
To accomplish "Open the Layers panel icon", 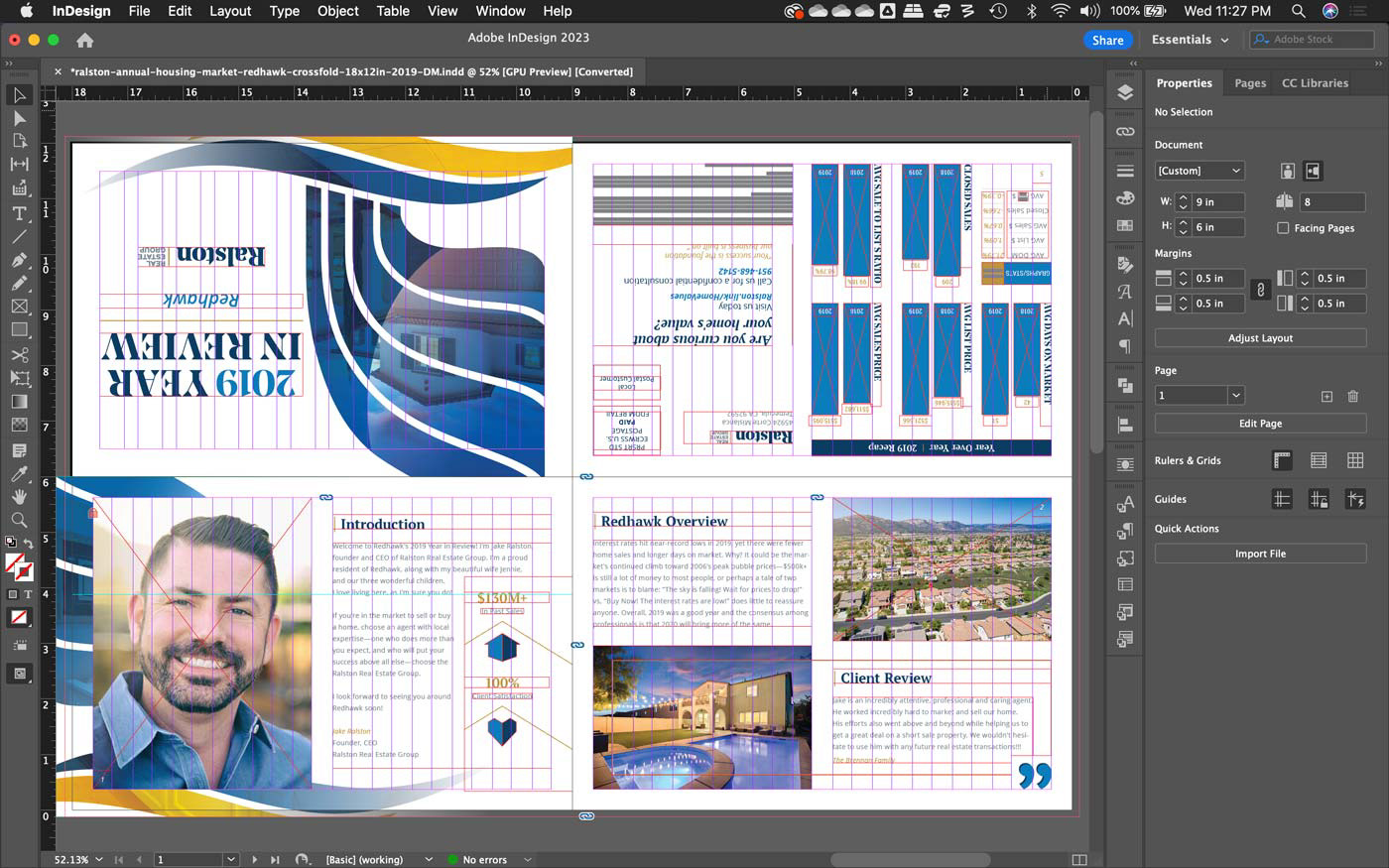I will (x=1124, y=92).
